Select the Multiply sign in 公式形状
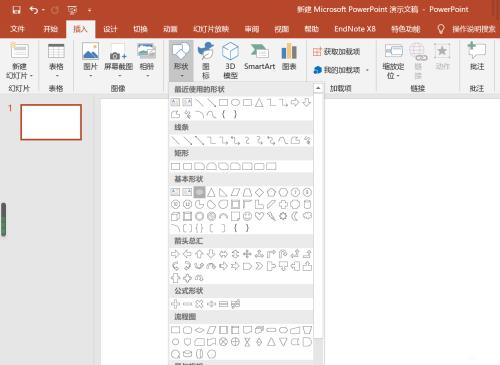 pos(199,304)
